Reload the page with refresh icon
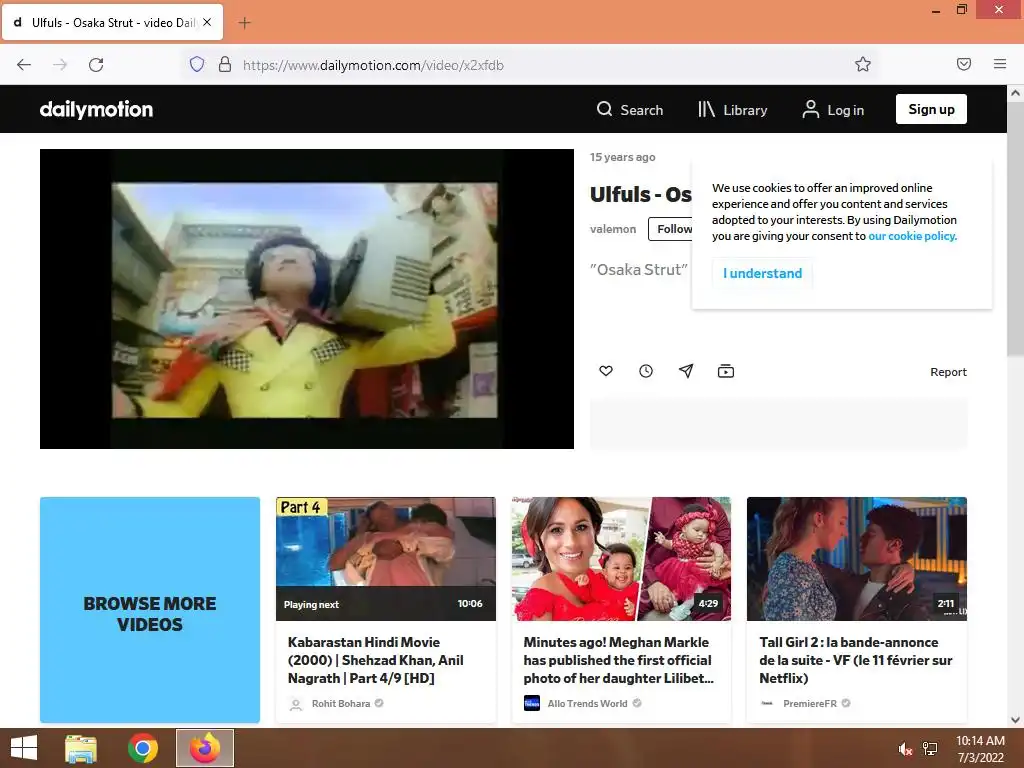Viewport: 1024px width, 768px height. [96, 65]
